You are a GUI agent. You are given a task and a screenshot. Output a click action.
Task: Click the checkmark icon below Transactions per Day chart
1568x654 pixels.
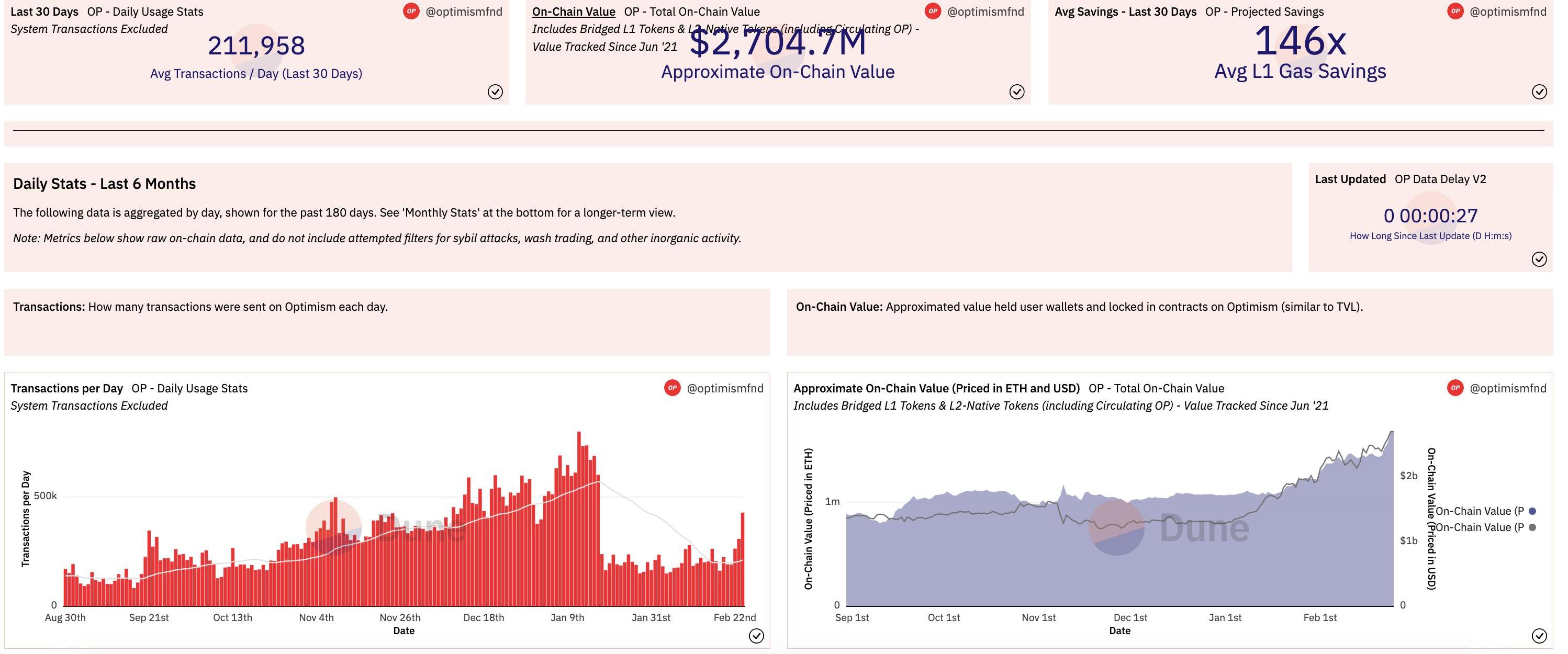(x=756, y=636)
